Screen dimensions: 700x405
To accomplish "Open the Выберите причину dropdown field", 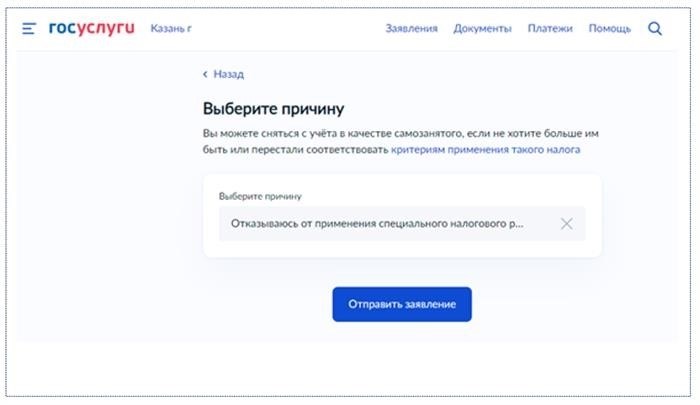I will [402, 224].
